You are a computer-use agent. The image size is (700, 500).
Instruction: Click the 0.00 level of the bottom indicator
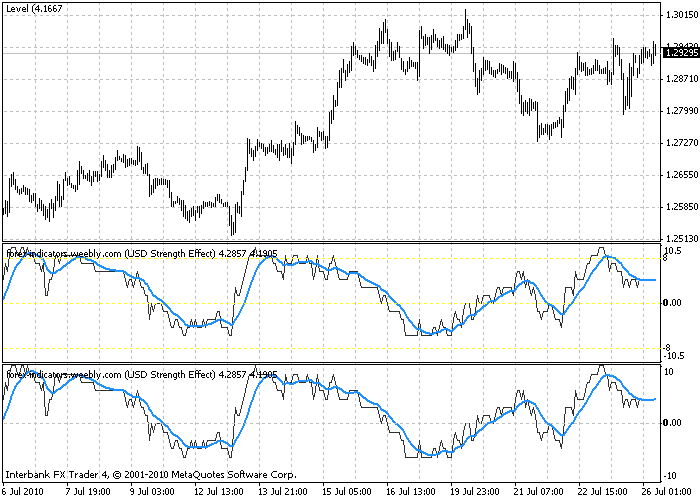coord(672,423)
